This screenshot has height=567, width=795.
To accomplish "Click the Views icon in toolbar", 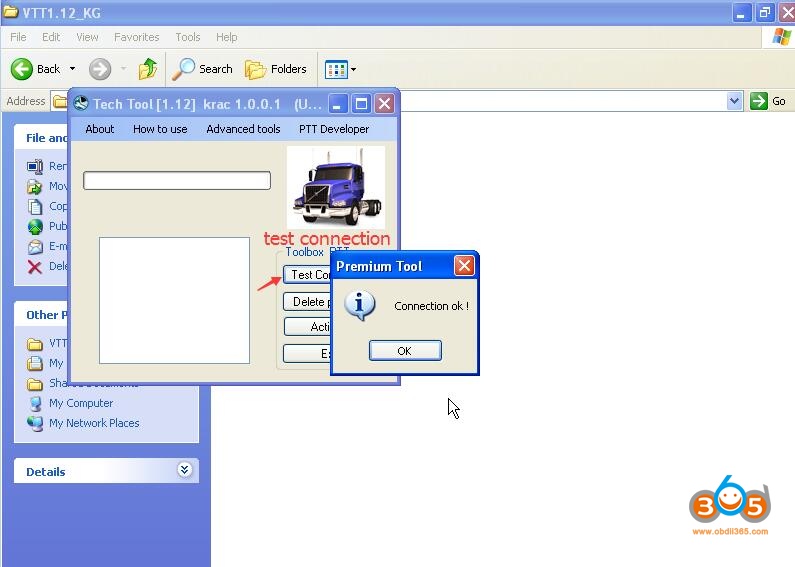I will pos(336,69).
